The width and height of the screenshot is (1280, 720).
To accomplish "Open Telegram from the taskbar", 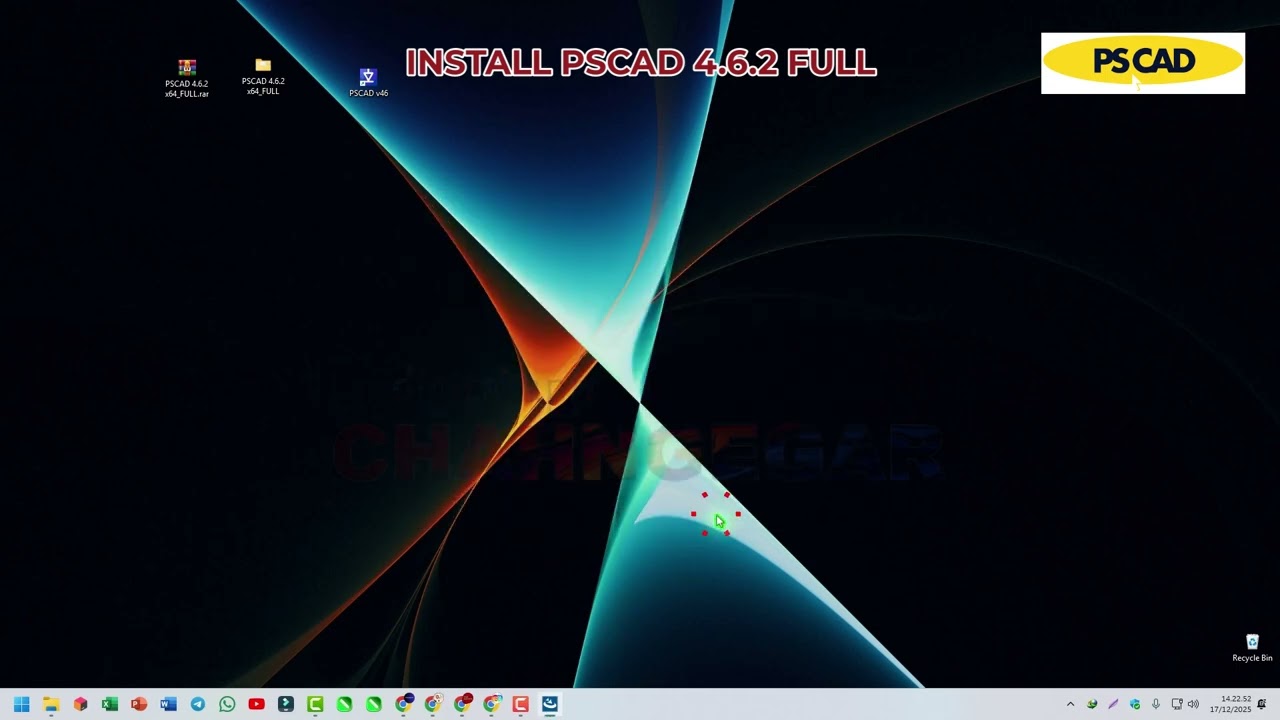I will (x=198, y=704).
